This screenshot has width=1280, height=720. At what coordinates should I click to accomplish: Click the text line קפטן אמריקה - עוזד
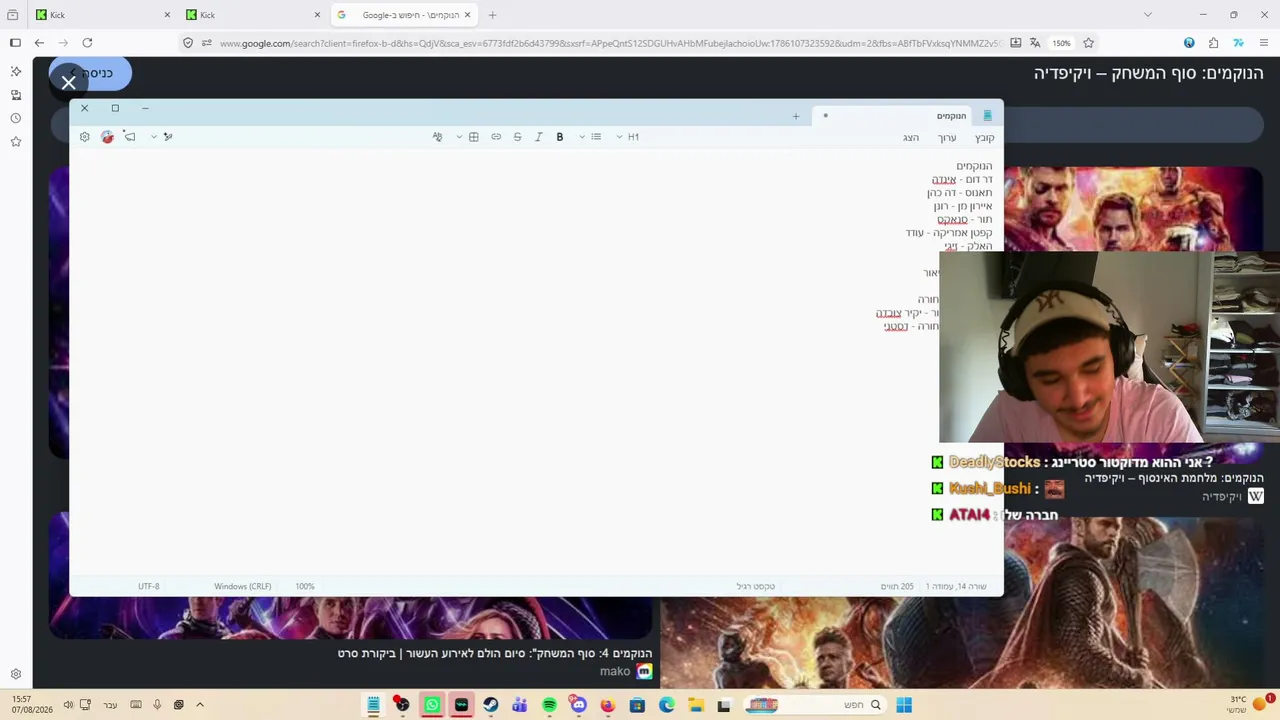tap(949, 233)
